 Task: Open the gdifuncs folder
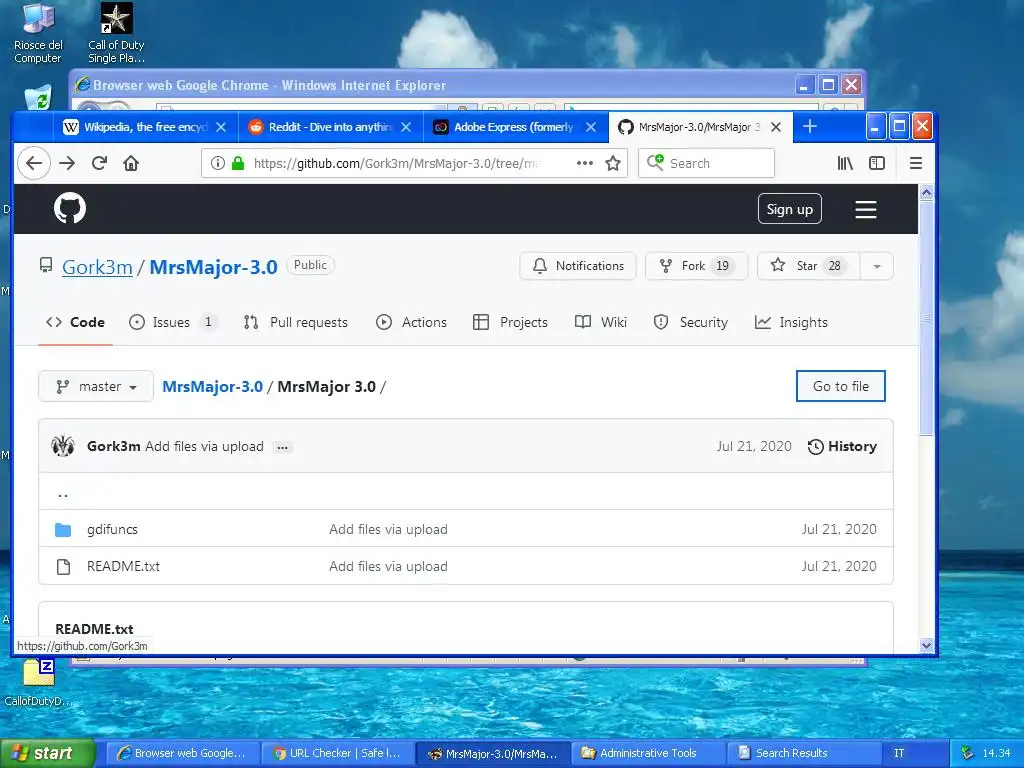112,529
